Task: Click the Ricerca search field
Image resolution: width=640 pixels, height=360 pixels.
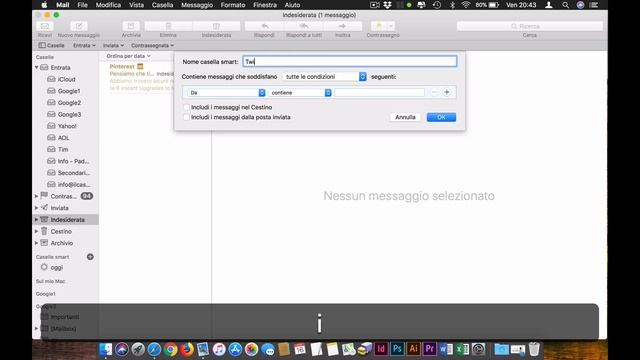Action: (530, 26)
